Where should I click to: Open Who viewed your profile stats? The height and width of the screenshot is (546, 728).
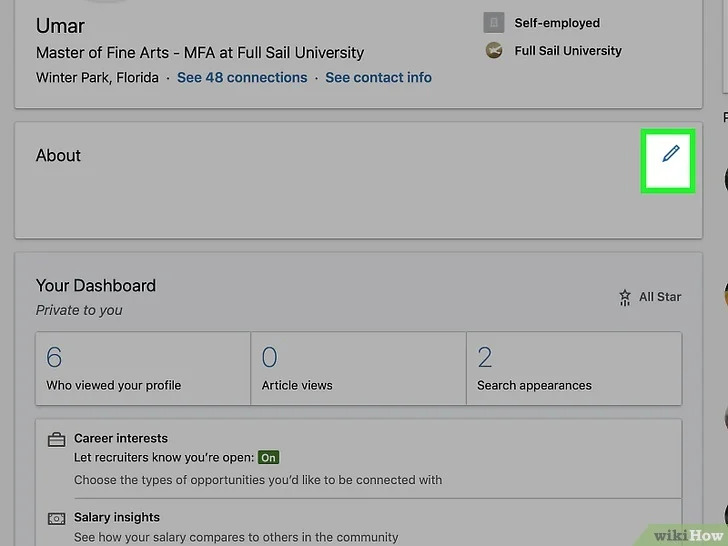click(x=143, y=368)
